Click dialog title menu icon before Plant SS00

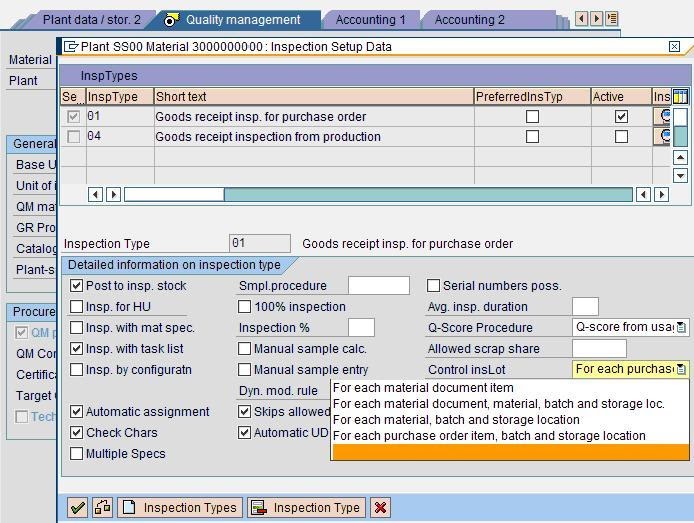click(71, 46)
